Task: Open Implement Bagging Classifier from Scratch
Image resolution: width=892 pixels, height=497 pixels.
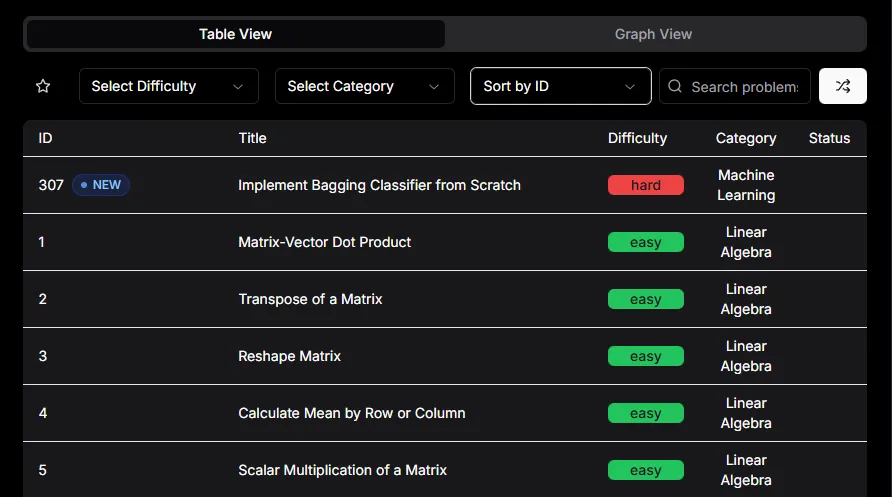Action: (x=379, y=185)
